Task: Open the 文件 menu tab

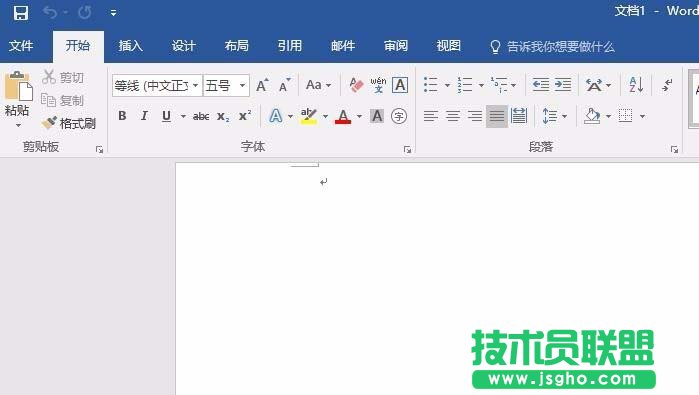Action: 21,46
